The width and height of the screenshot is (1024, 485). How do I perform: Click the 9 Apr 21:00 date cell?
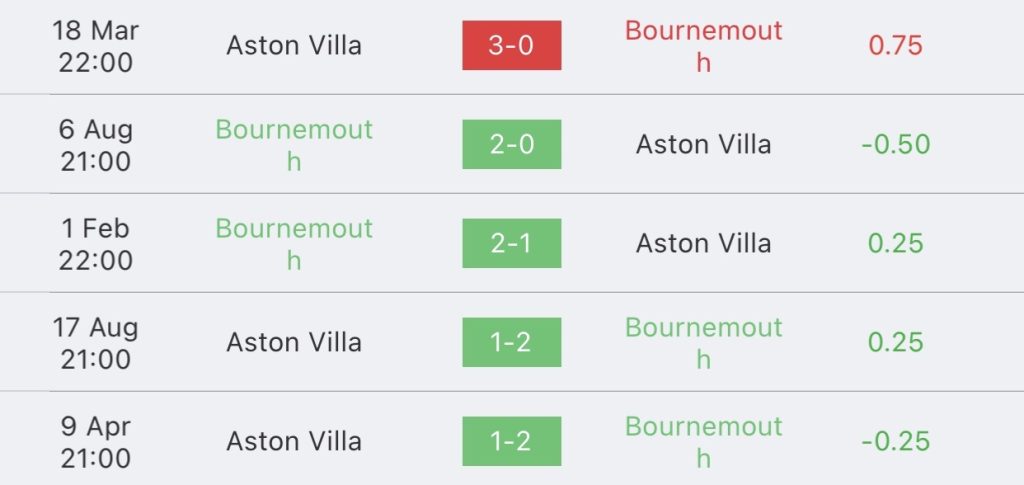point(95,442)
